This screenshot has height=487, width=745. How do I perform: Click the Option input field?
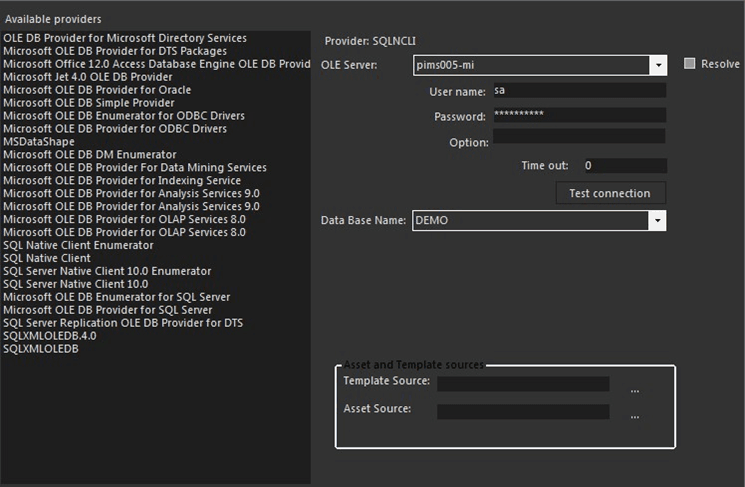tap(579, 136)
